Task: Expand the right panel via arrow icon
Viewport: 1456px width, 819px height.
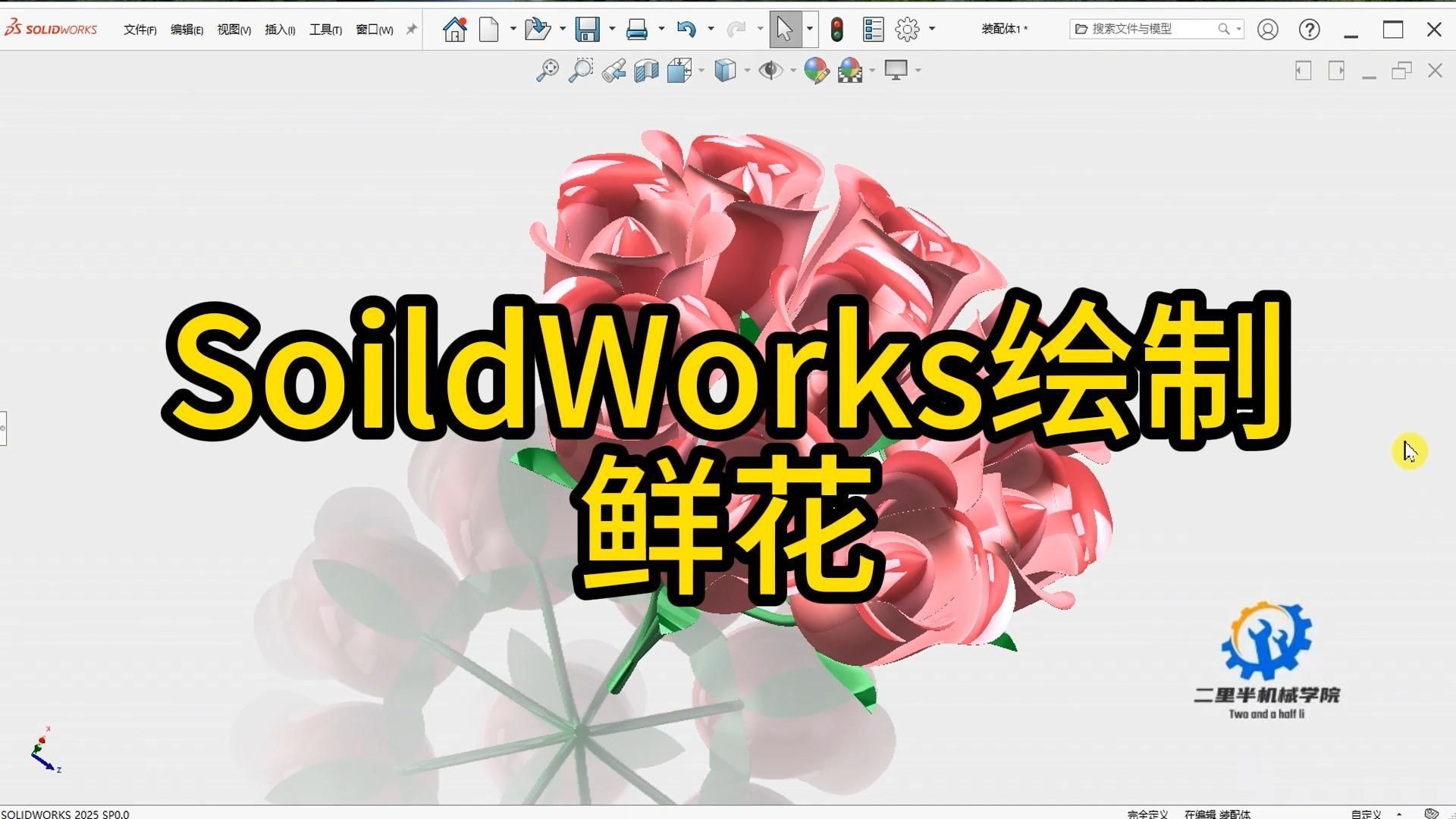Action: 1336,71
